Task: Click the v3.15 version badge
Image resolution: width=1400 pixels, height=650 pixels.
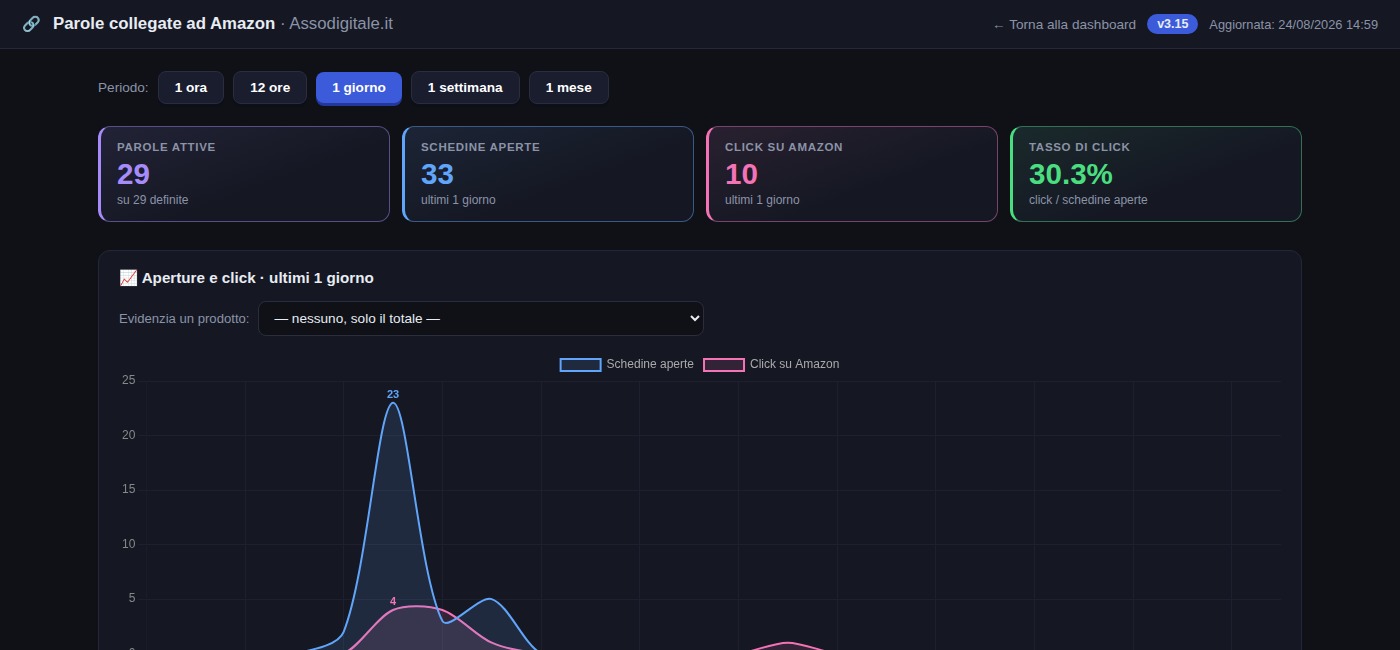Action: tap(1172, 24)
